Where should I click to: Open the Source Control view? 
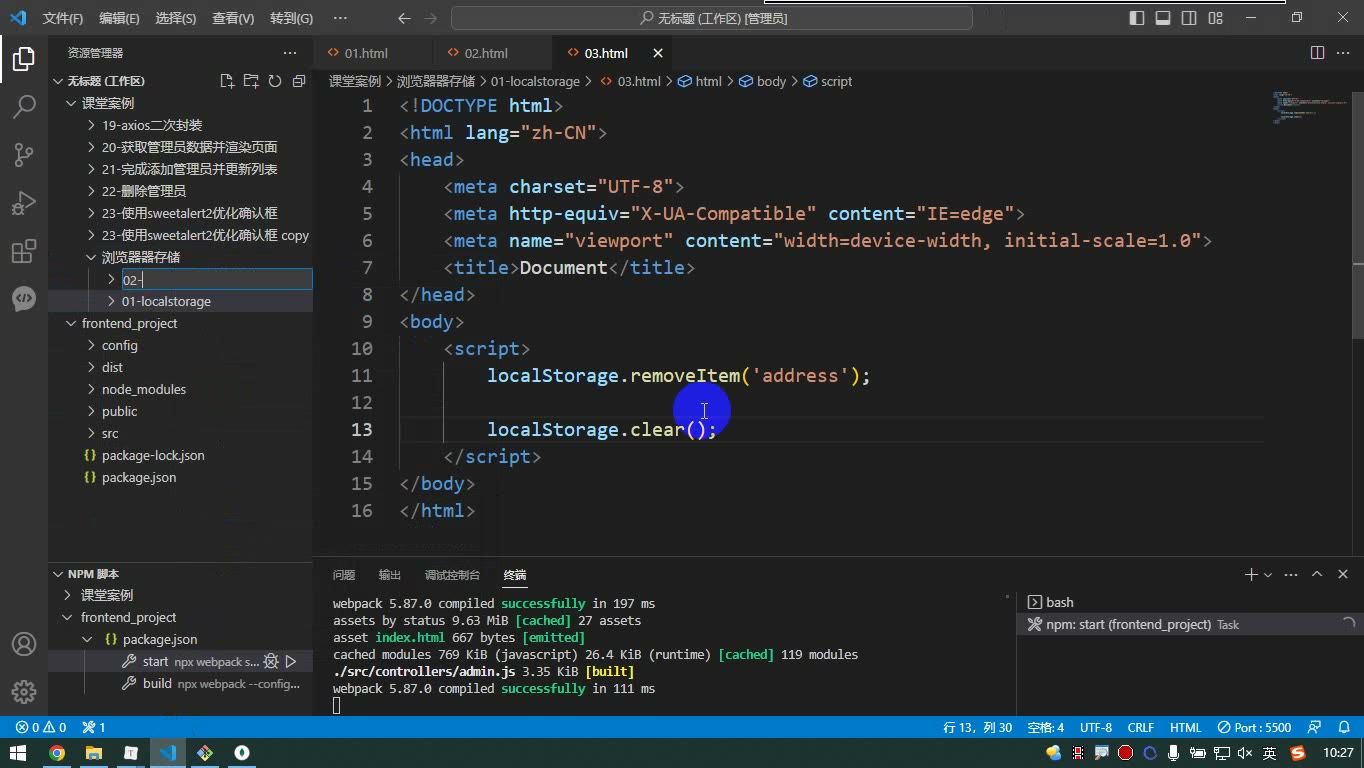click(x=24, y=154)
